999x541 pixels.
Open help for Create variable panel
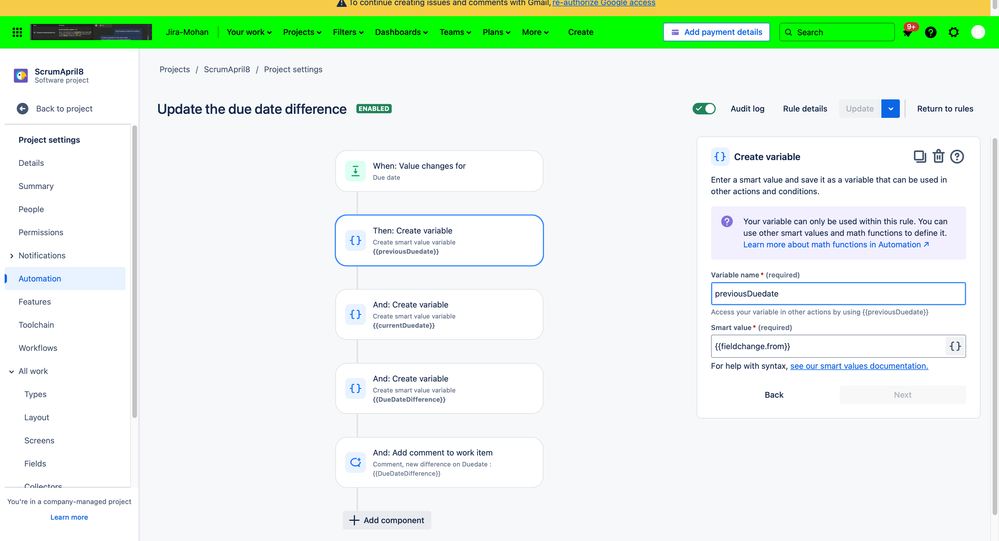click(957, 157)
